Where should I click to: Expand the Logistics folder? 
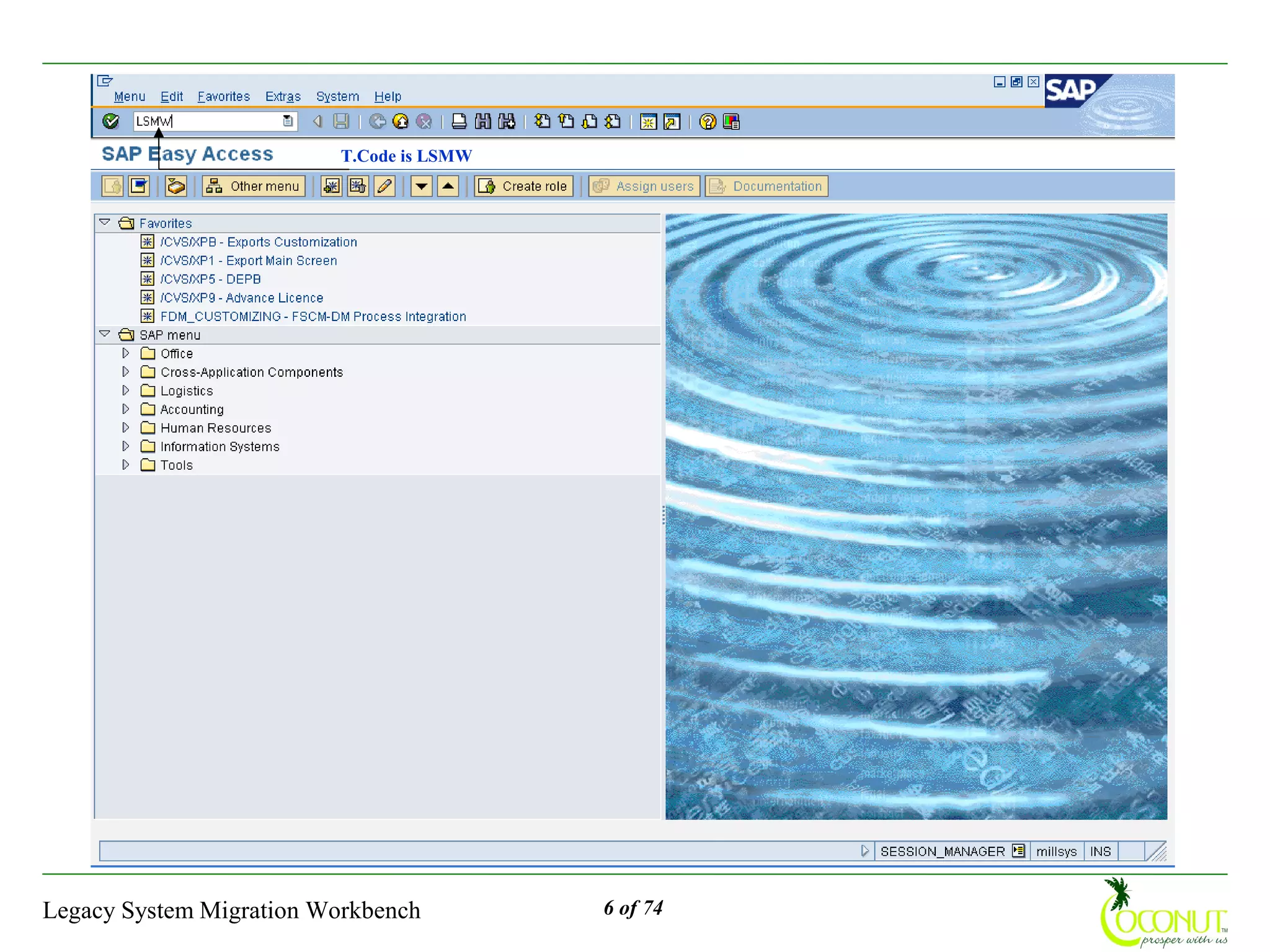pyautogui.click(x=126, y=390)
